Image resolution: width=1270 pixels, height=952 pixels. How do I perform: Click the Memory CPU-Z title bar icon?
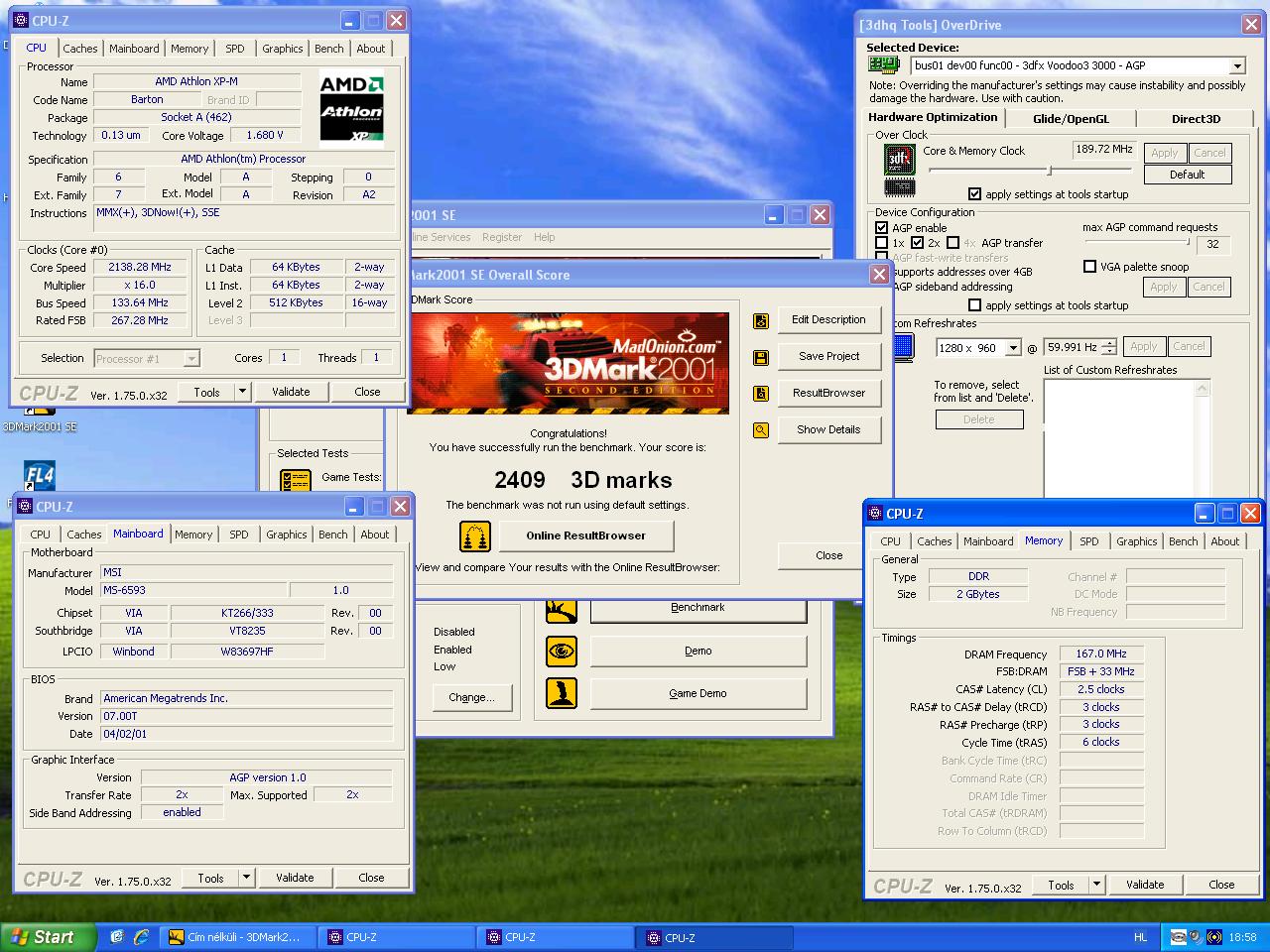click(x=875, y=513)
